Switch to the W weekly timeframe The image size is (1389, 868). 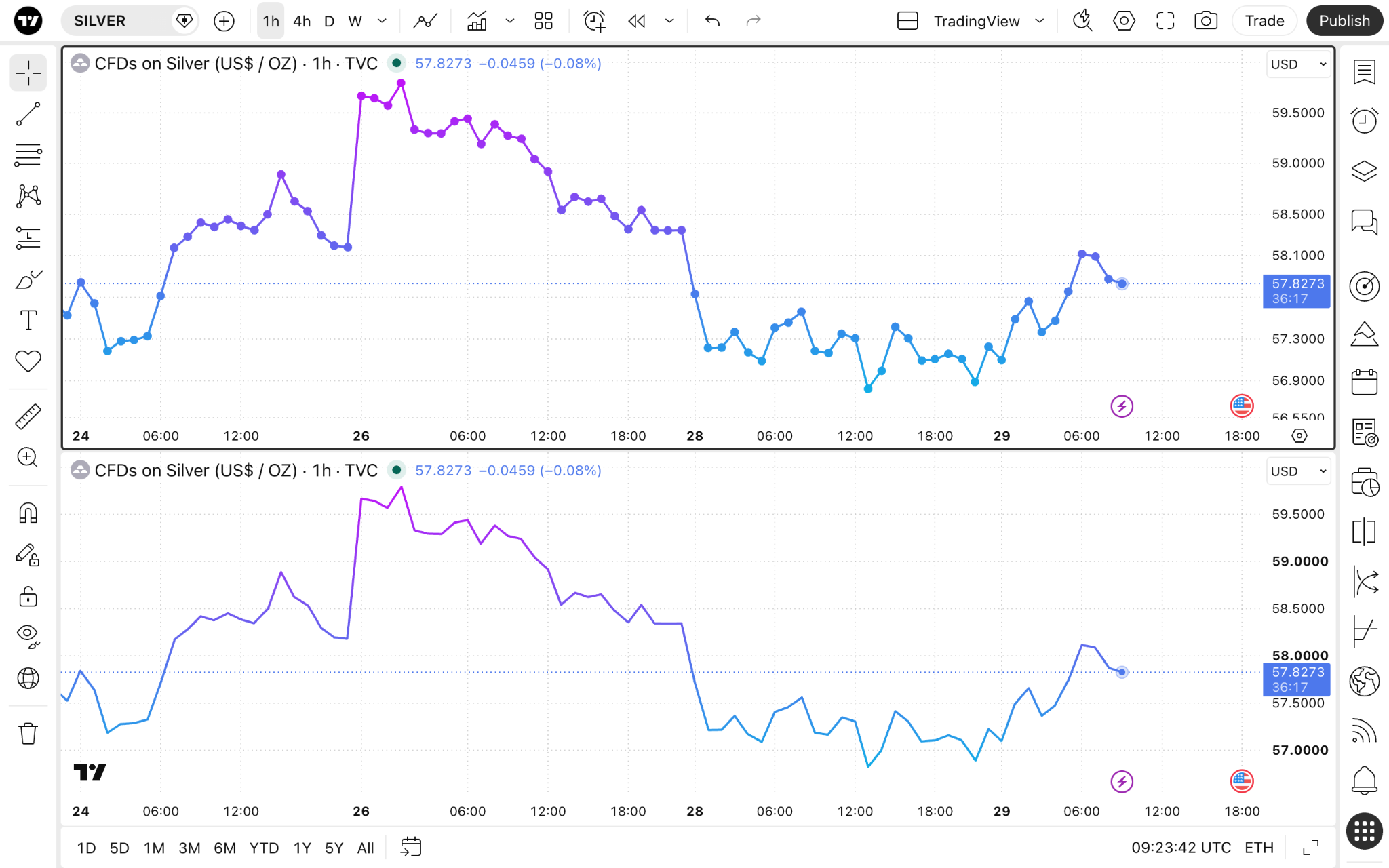[355, 21]
